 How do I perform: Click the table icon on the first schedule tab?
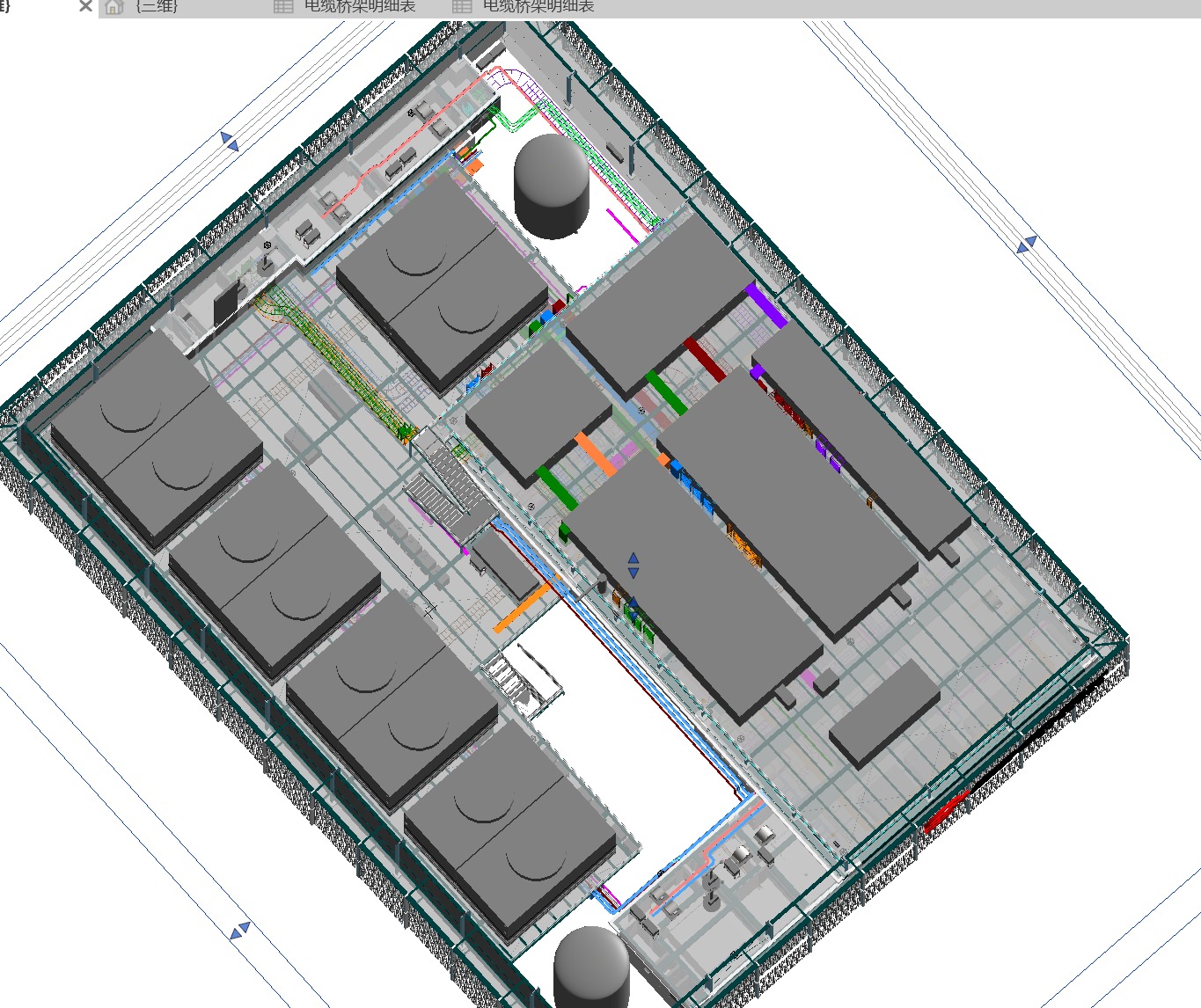283,7
